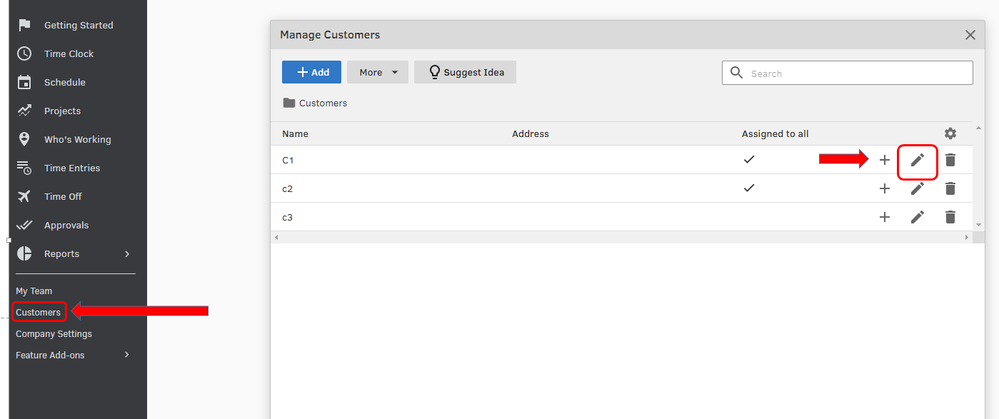This screenshot has width=999, height=419.
Task: Click the Suggest Idea button
Action: point(465,72)
